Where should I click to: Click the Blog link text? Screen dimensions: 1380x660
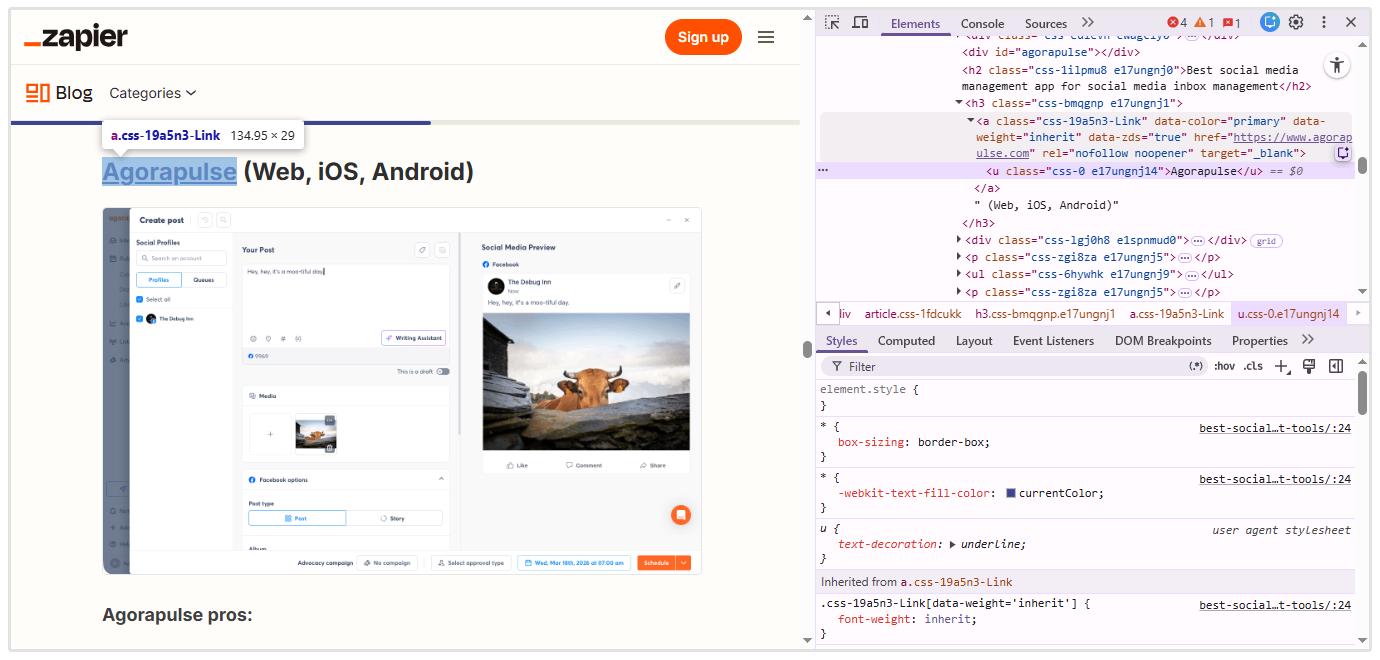point(74,93)
